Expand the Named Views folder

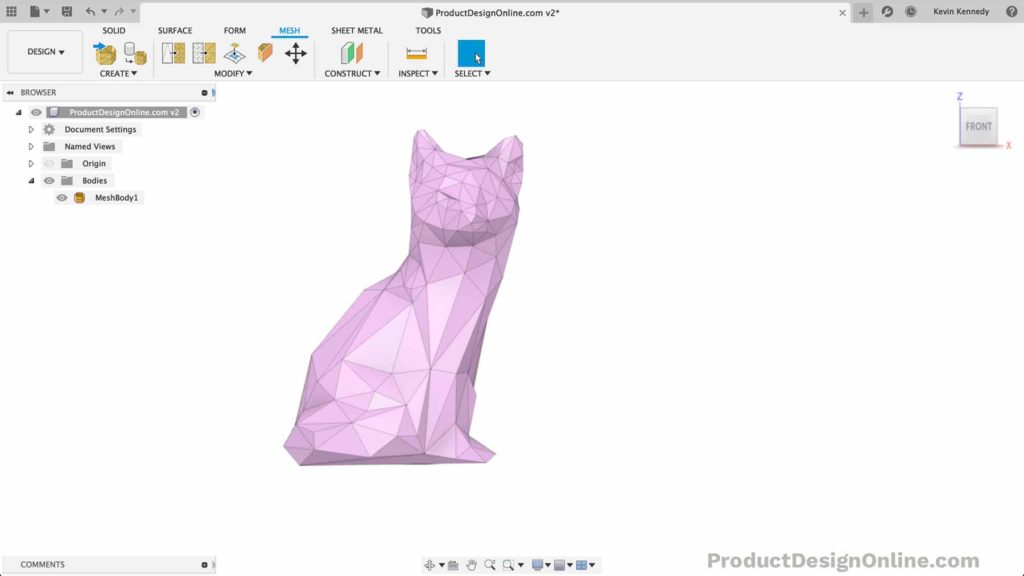coord(30,145)
